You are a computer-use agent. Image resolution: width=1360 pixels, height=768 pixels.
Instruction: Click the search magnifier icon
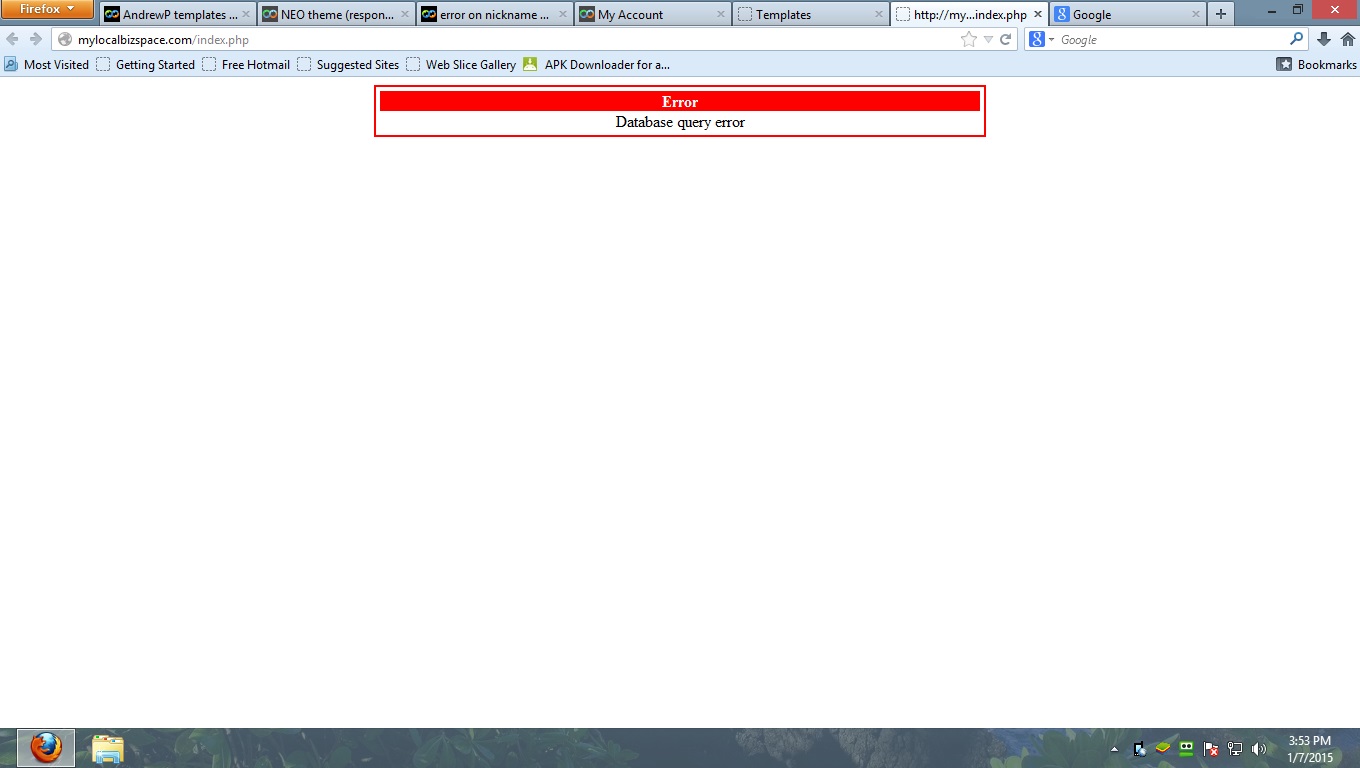point(1297,40)
